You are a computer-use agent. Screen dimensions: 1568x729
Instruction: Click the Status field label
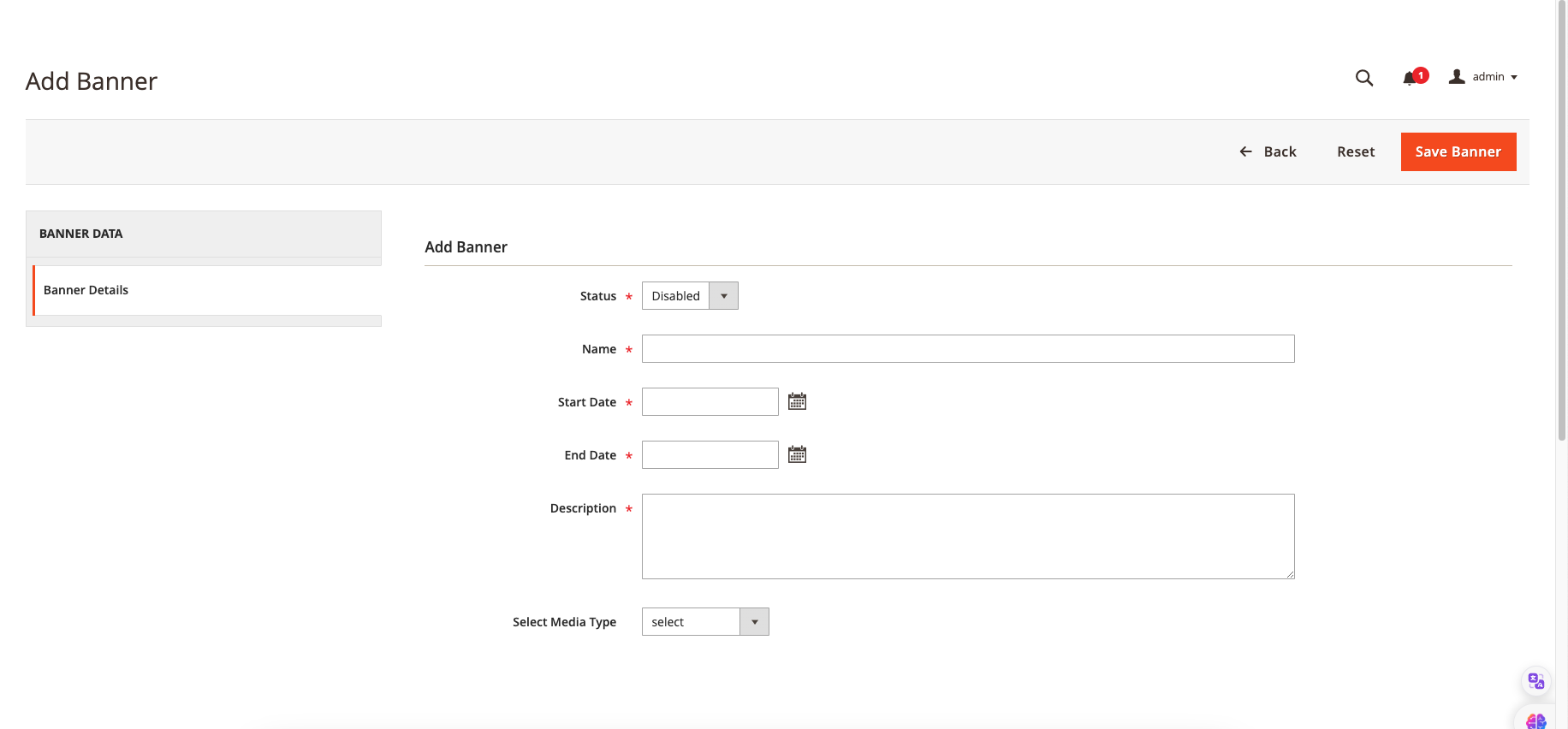coord(598,296)
